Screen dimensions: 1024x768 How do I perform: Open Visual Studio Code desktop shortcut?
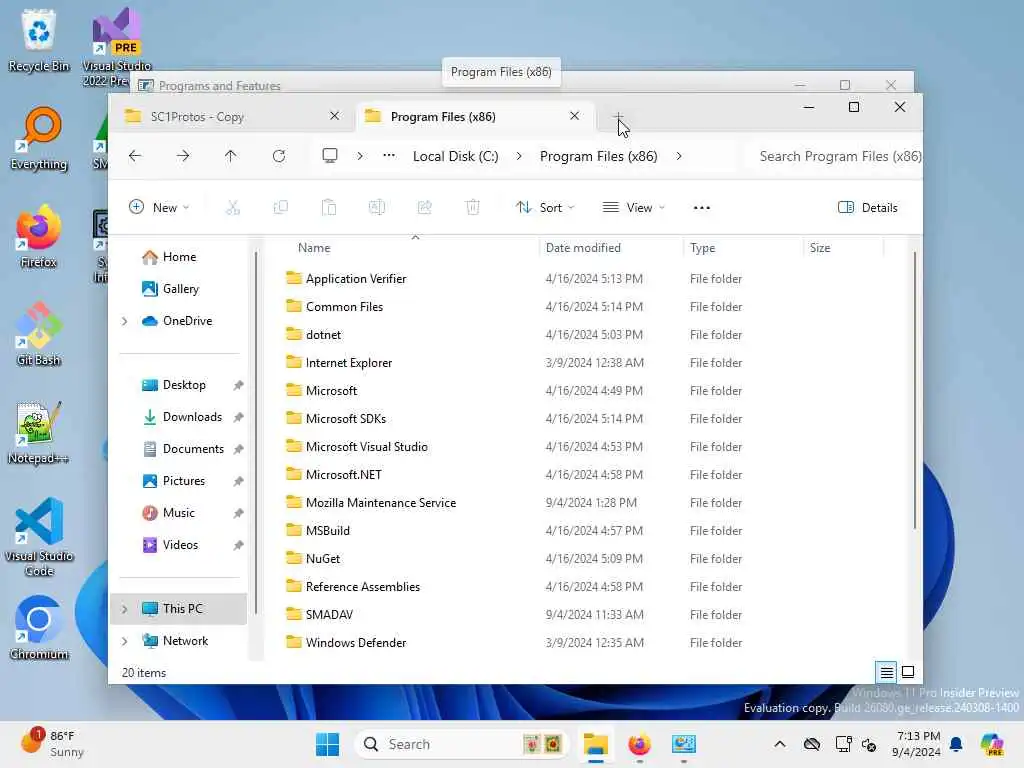tap(39, 537)
